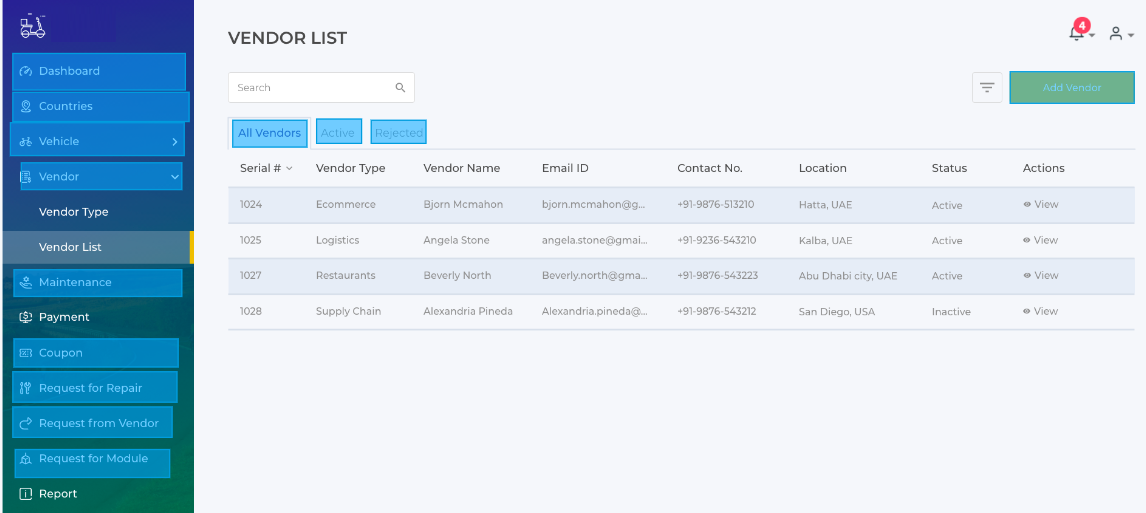Screen dimensions: 1146x513
Task: Select the Beverly North name cell
Action: (x=457, y=276)
